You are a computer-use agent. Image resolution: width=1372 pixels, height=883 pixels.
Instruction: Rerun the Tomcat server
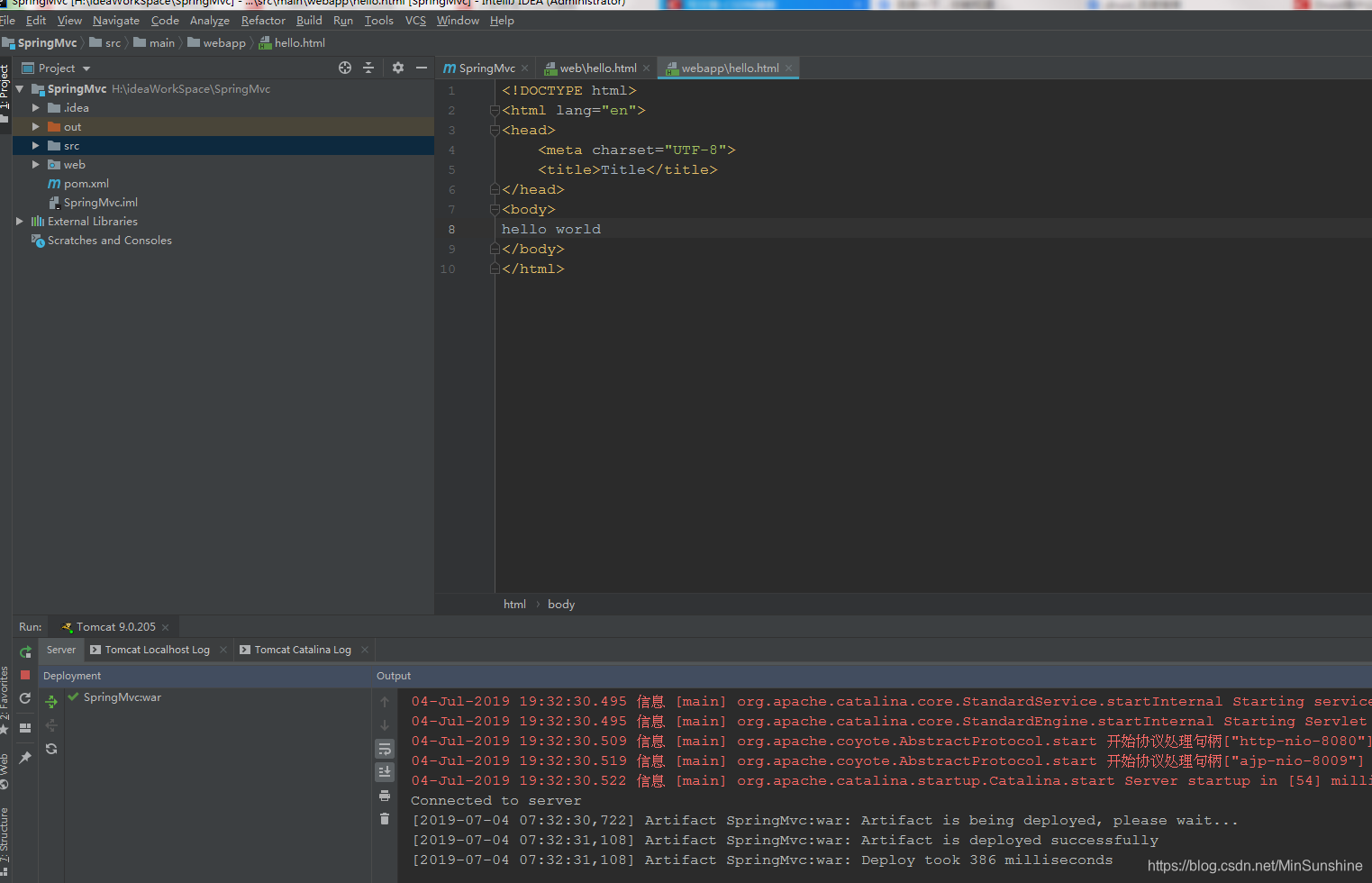coord(25,651)
